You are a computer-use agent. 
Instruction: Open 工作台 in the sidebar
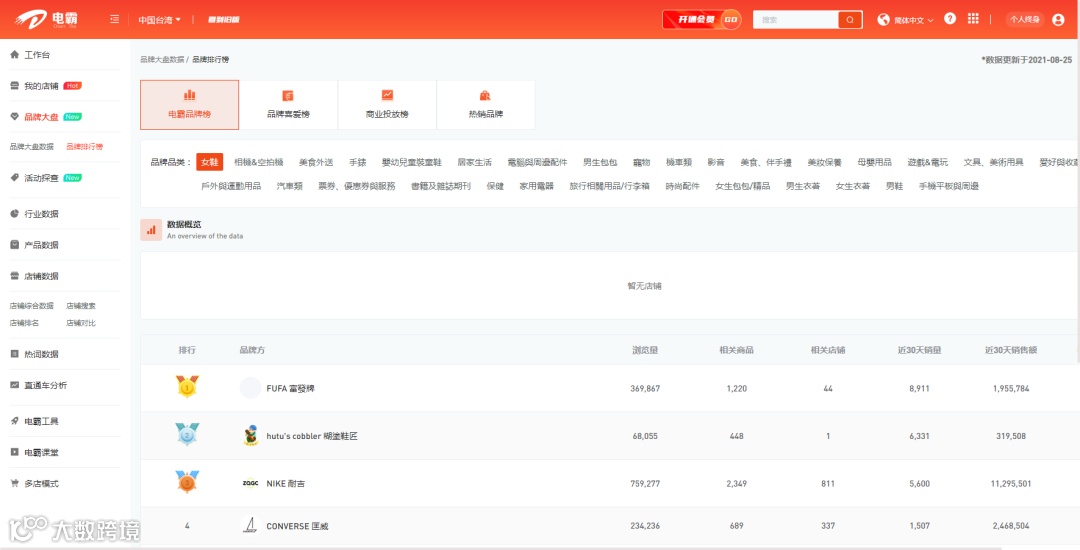click(x=37, y=54)
